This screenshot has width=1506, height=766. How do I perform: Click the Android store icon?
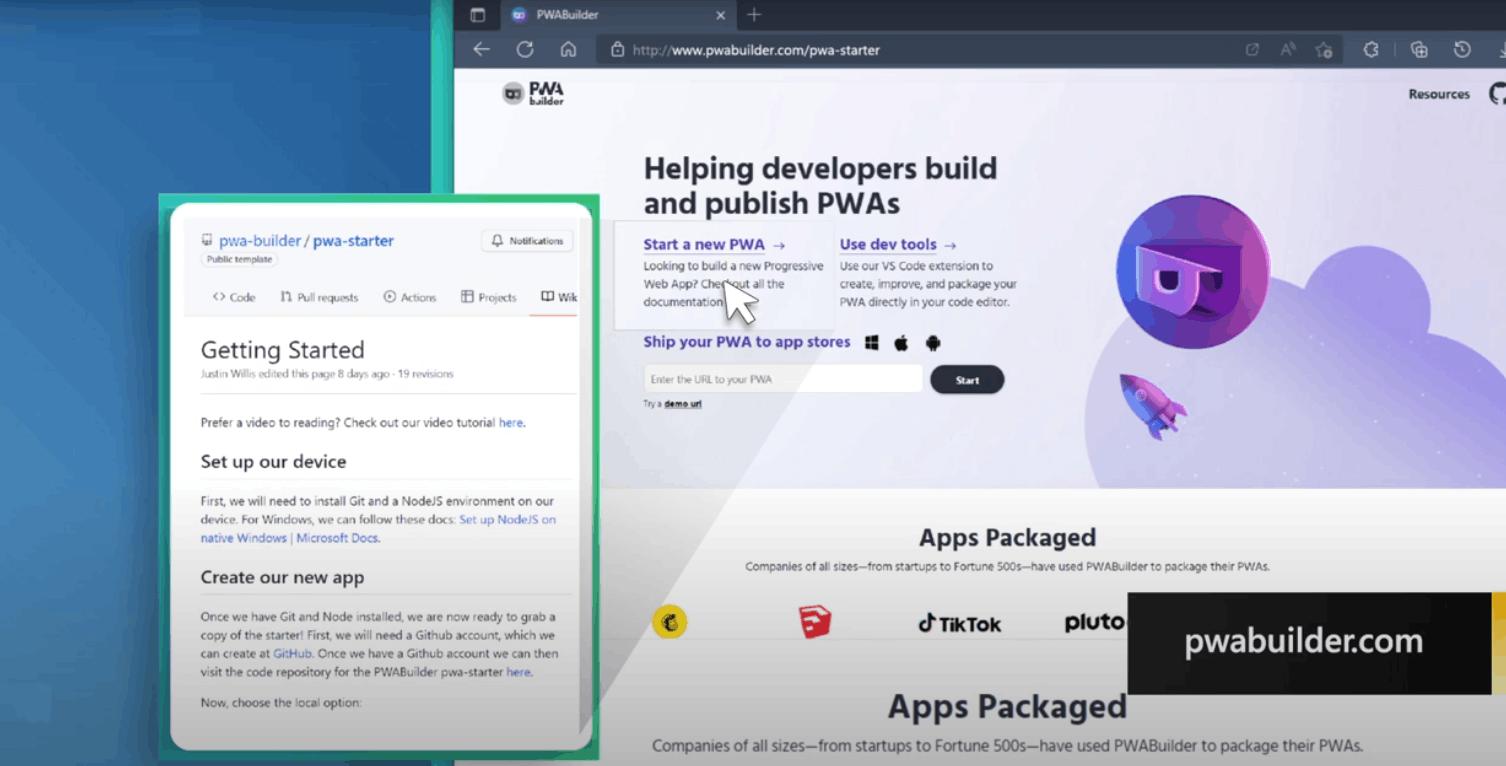pyautogui.click(x=933, y=343)
